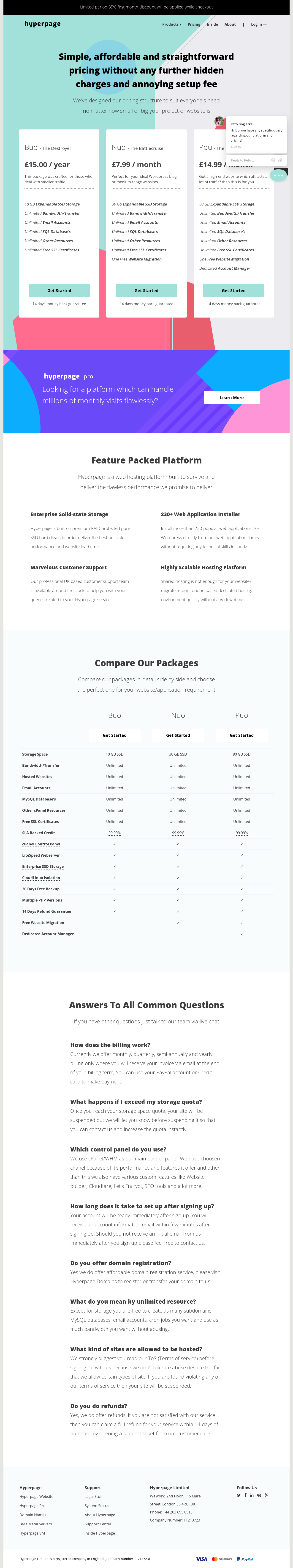The height and width of the screenshot is (1568, 293).
Task: Select About in the top navigation
Action: click(x=230, y=24)
